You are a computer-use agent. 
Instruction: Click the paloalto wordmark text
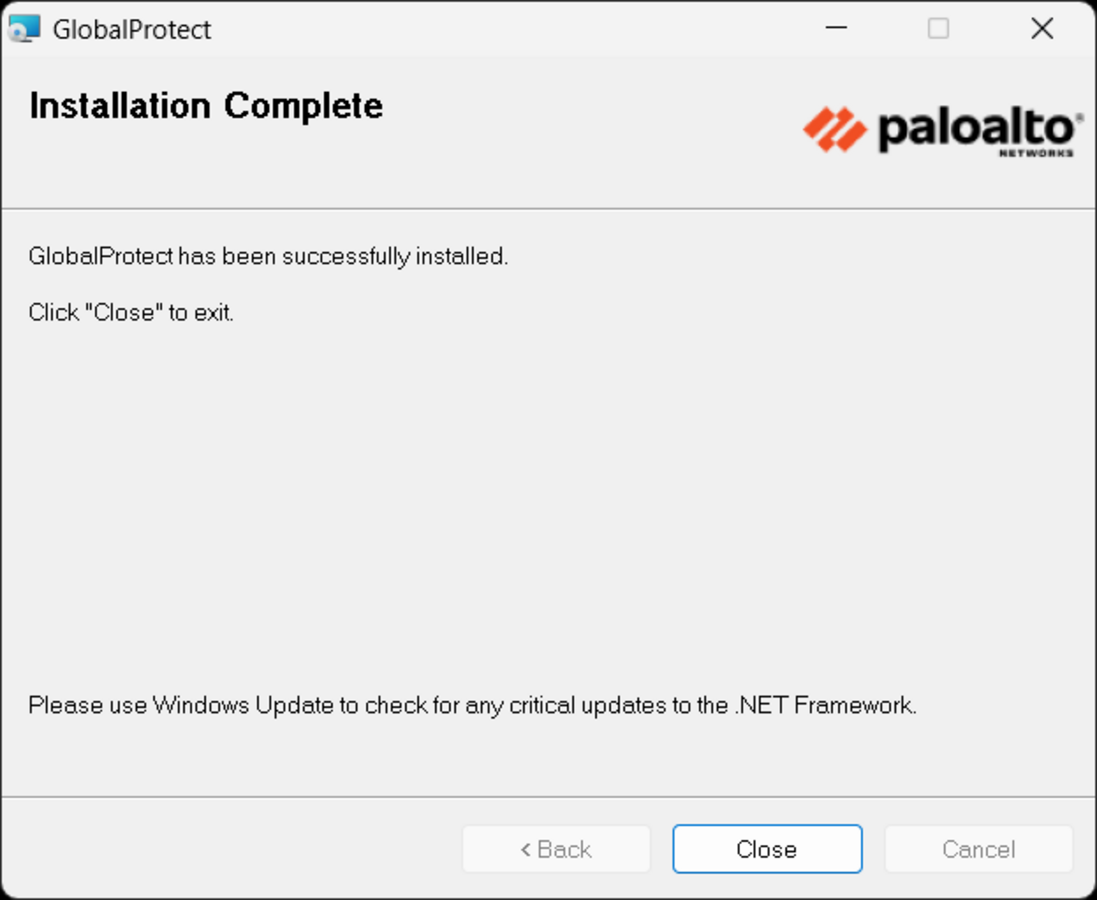click(976, 129)
